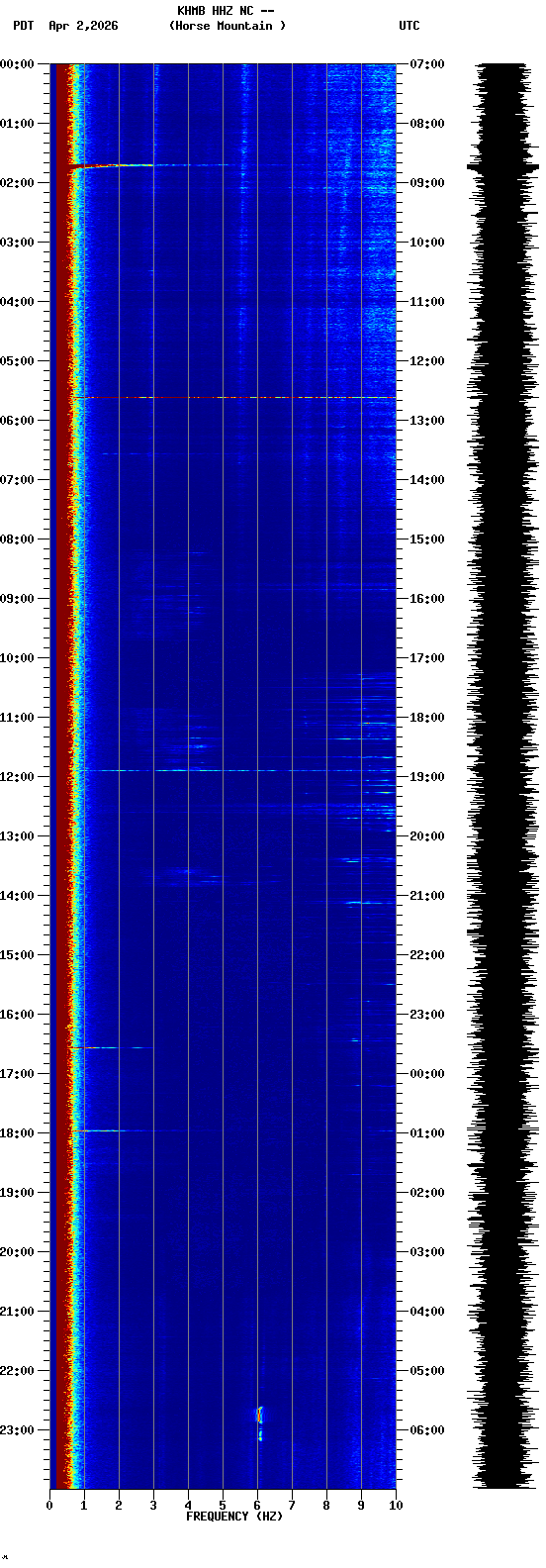The height and width of the screenshot is (1568, 546).
Task: Click the seismic event streak before 02:00 PDT
Action: pyautogui.click(x=114, y=165)
